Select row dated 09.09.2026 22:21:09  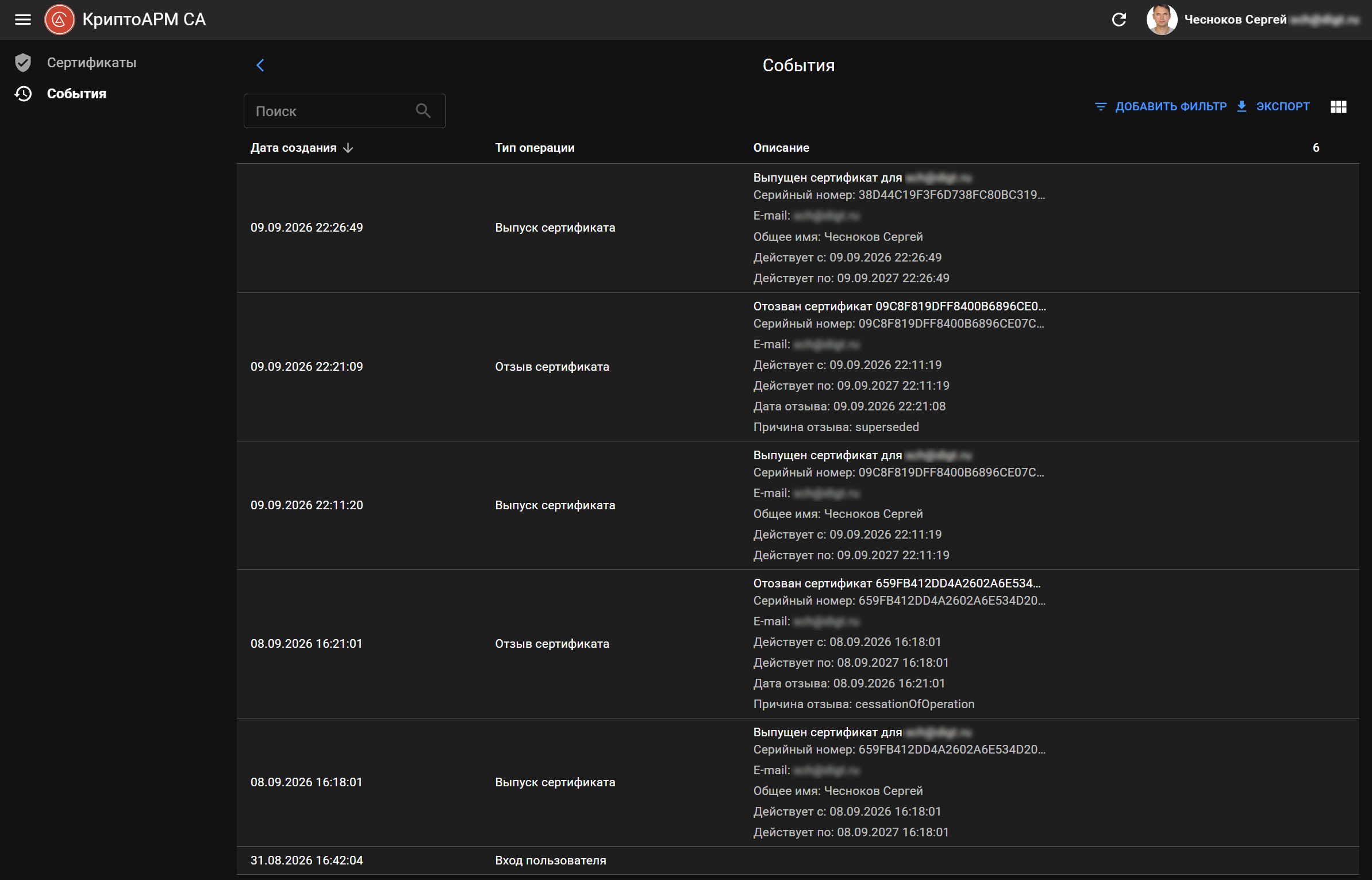coord(798,367)
